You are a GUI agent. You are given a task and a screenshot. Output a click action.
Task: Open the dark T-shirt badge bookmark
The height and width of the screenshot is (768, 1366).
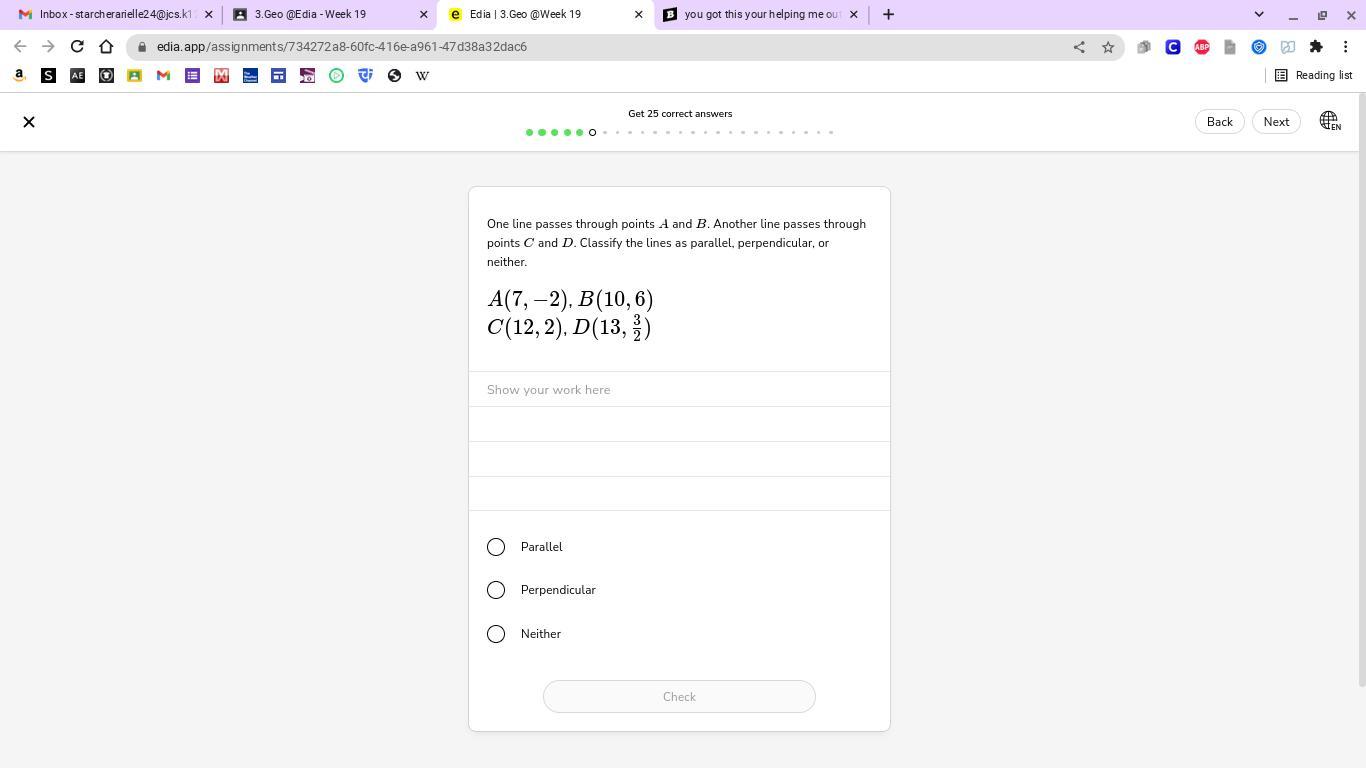pyautogui.click(x=106, y=76)
